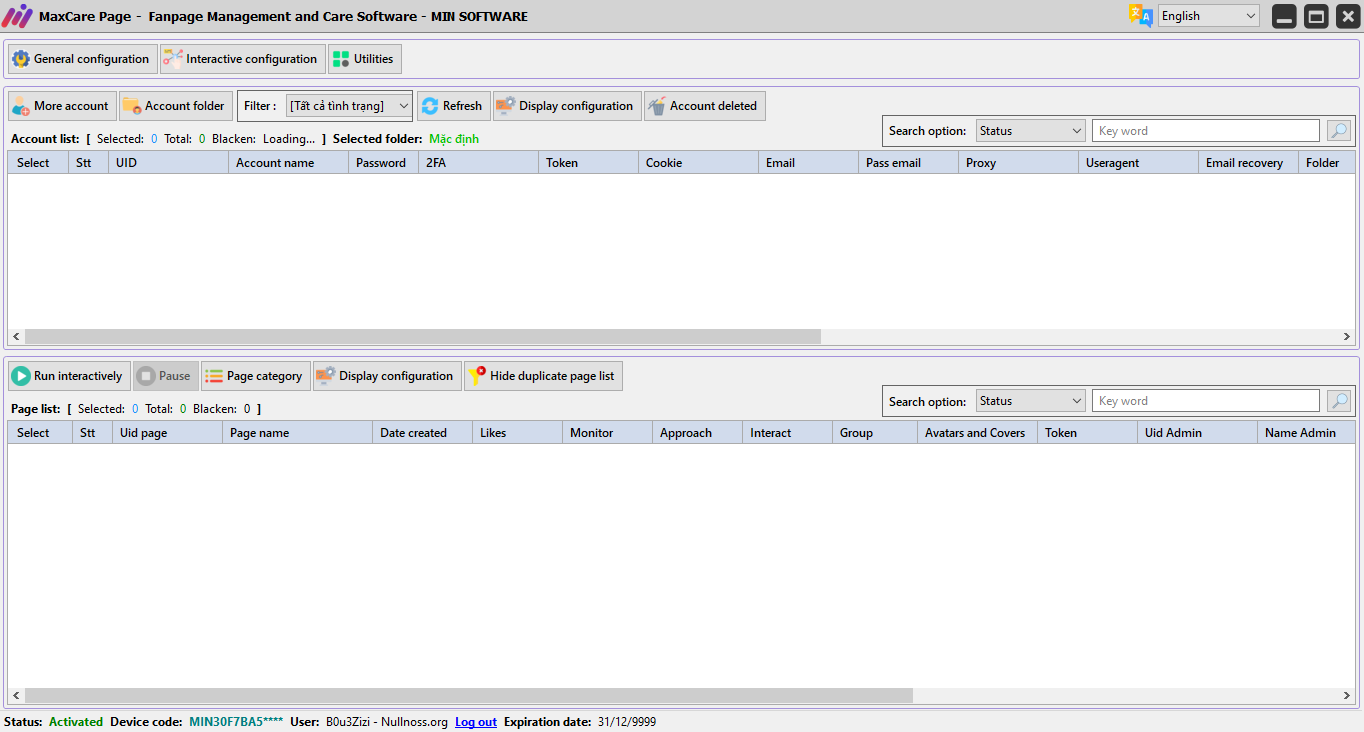The image size is (1364, 732).
Task: Click the Name Admin column header
Action: pos(1306,433)
